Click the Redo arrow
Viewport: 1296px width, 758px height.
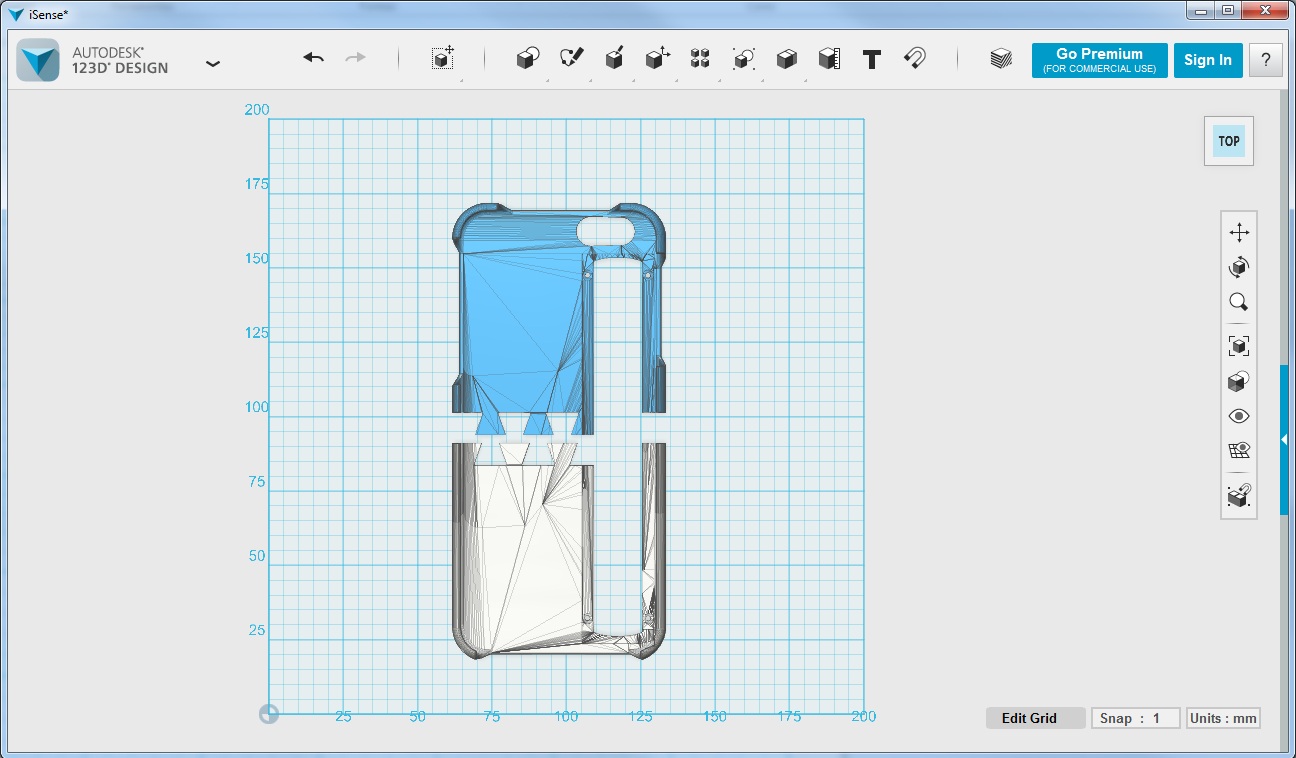click(x=355, y=58)
